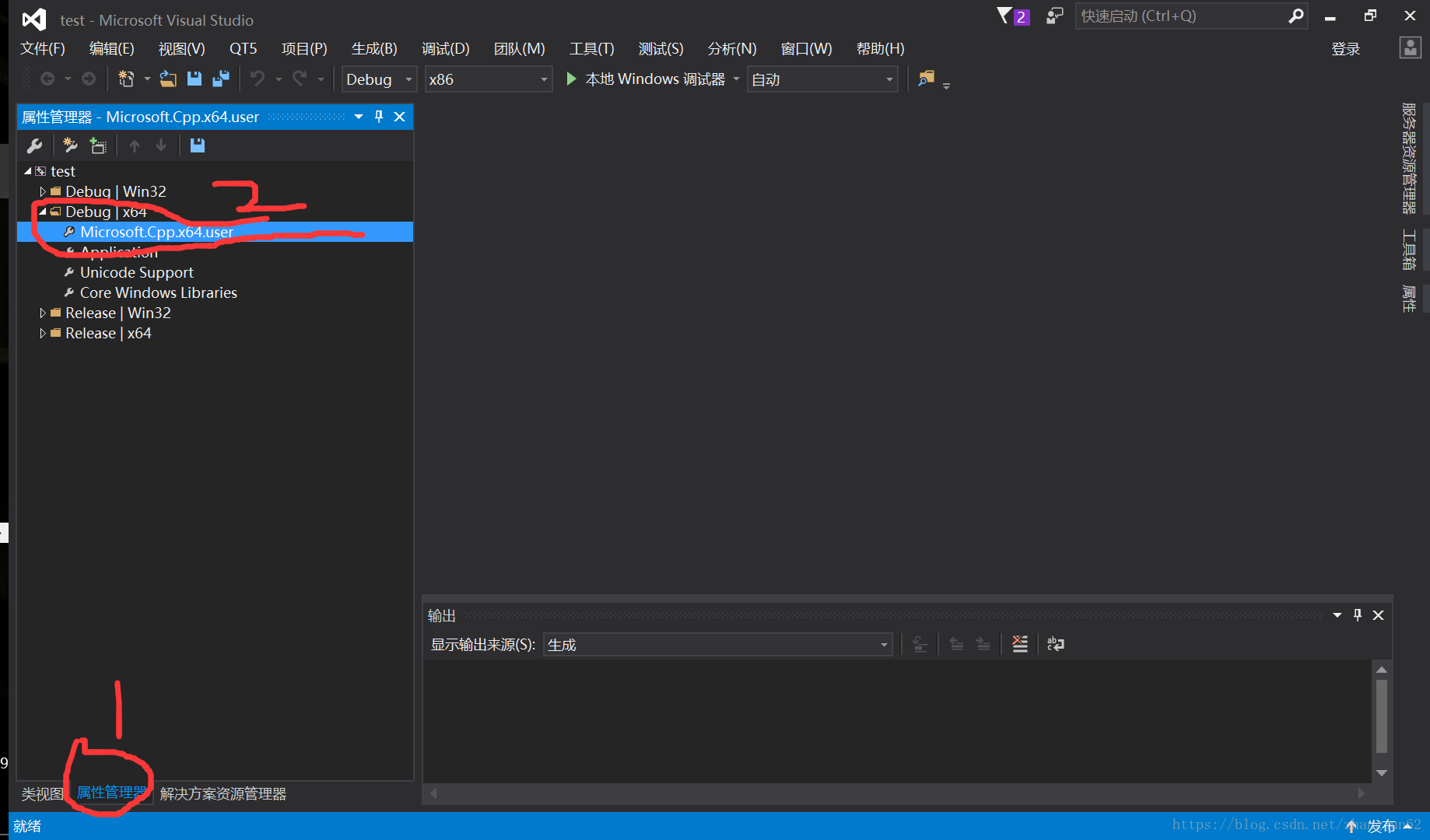The height and width of the screenshot is (840, 1430).
Task: Click the undo arrow icon
Action: click(x=258, y=79)
